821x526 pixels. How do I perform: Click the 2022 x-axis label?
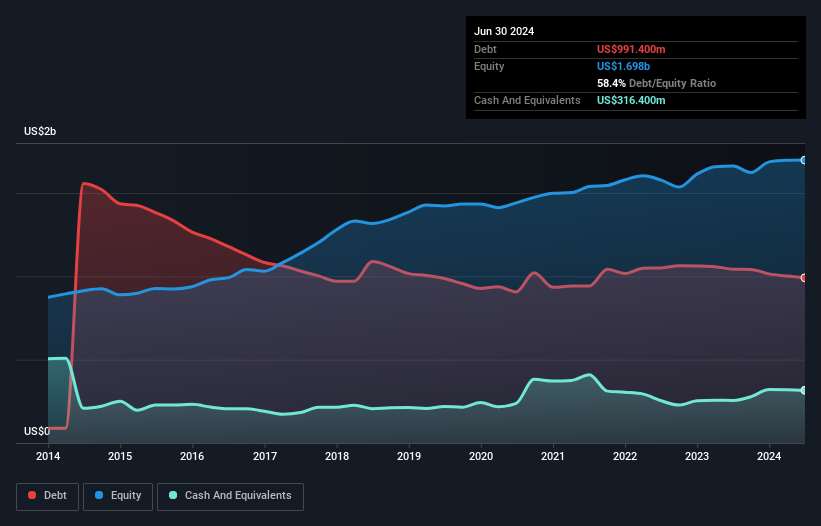(625, 456)
